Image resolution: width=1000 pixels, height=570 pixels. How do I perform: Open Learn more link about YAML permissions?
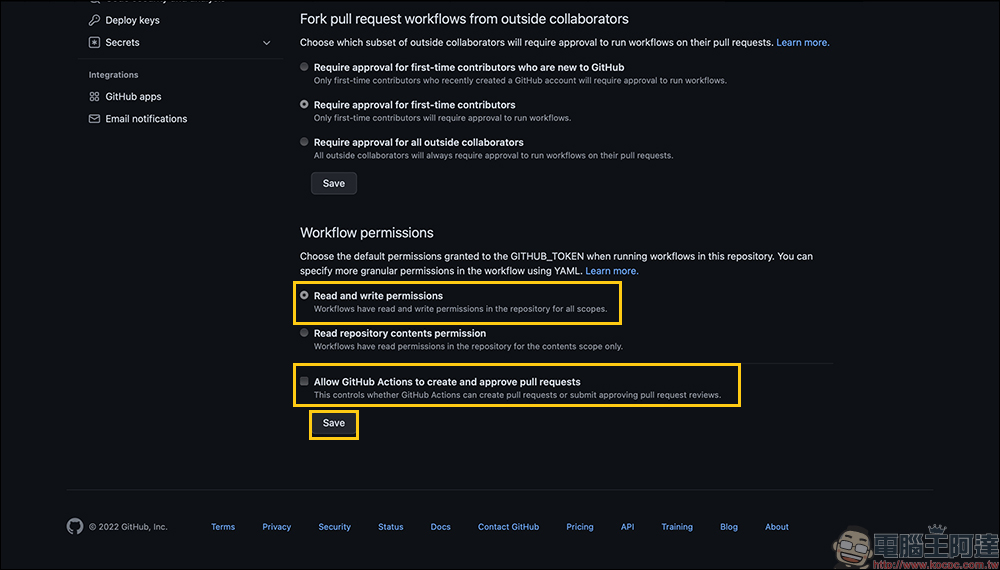coord(611,271)
